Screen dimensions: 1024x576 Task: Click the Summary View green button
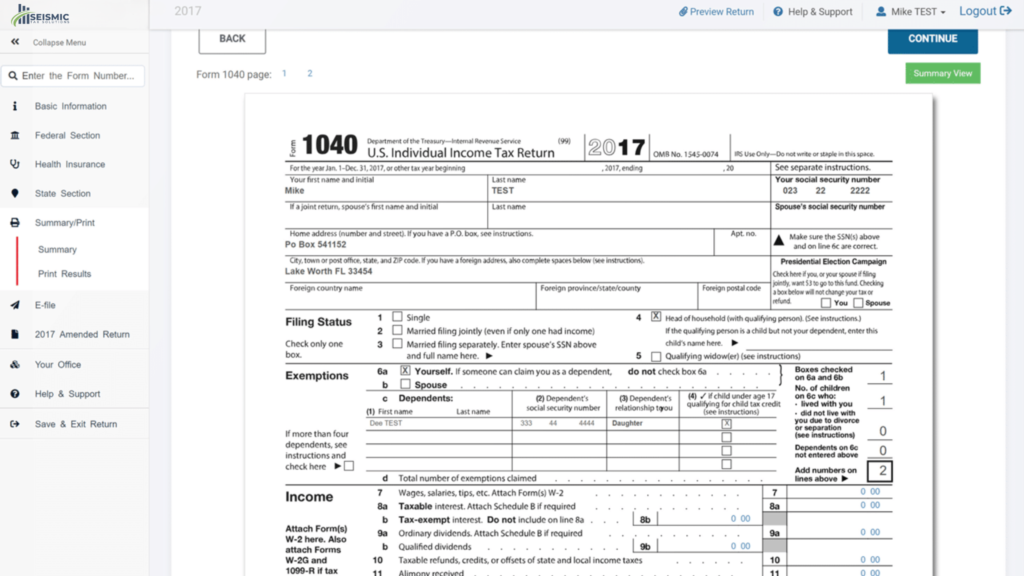coord(942,73)
